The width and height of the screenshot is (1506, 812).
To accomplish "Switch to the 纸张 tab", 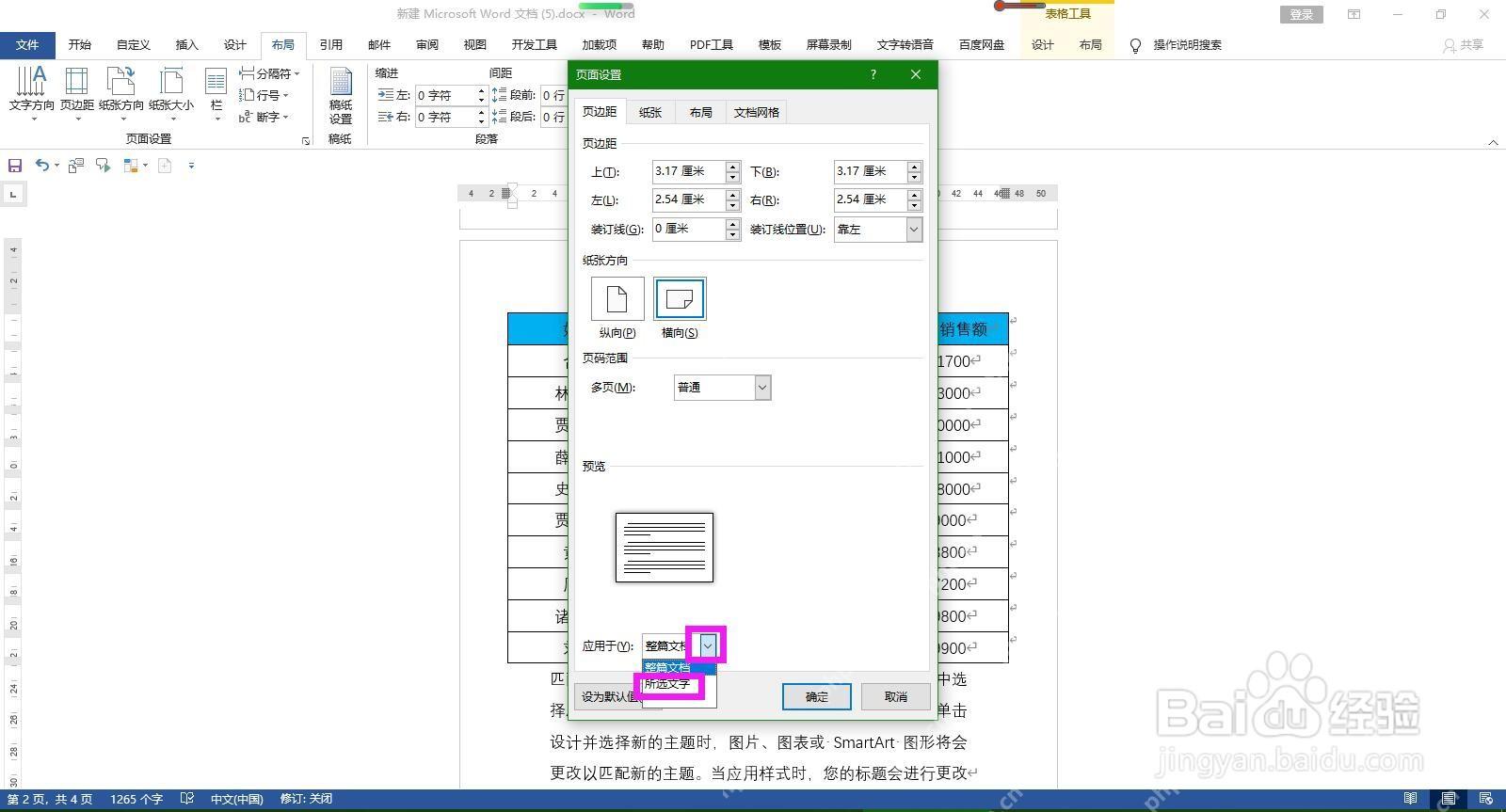I will (650, 112).
